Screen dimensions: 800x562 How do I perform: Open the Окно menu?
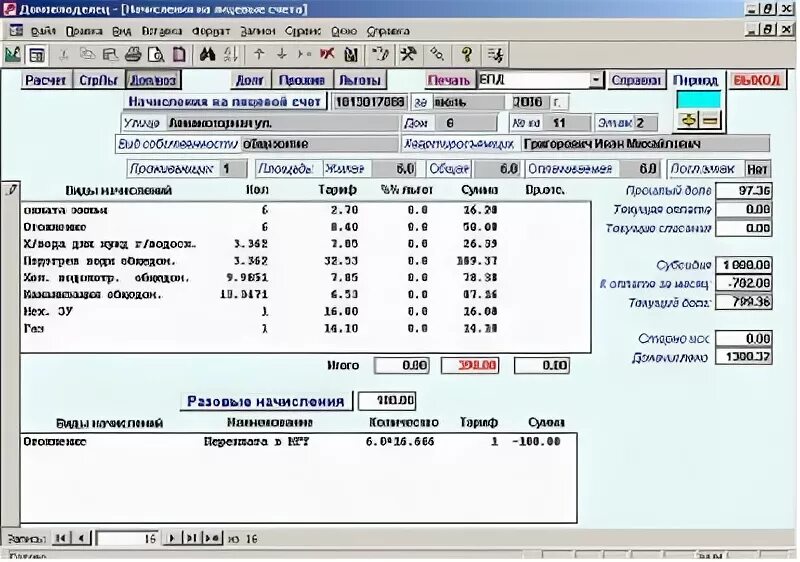coord(344,32)
